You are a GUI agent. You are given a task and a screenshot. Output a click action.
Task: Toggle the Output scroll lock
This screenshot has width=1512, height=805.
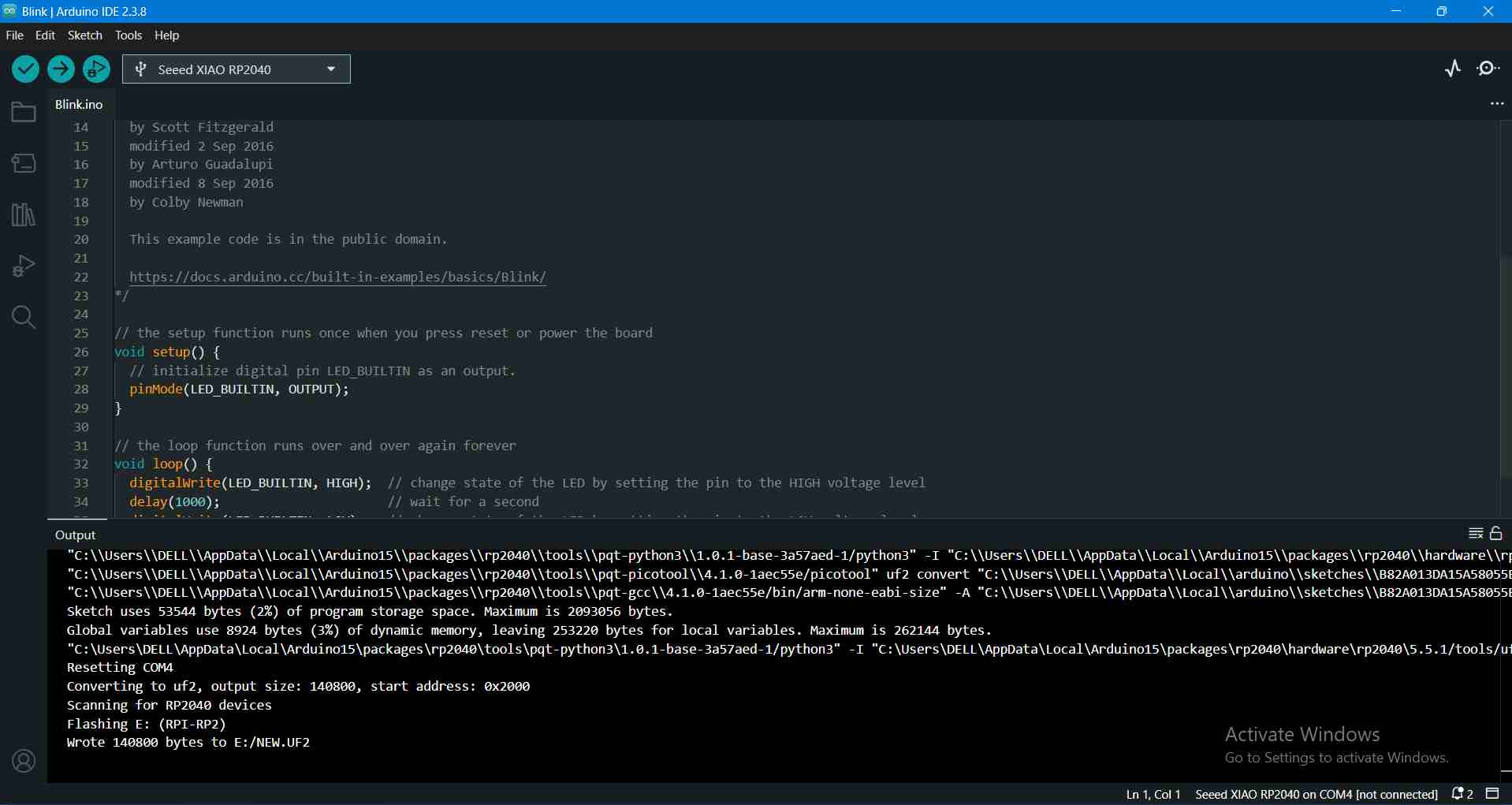pos(1497,534)
